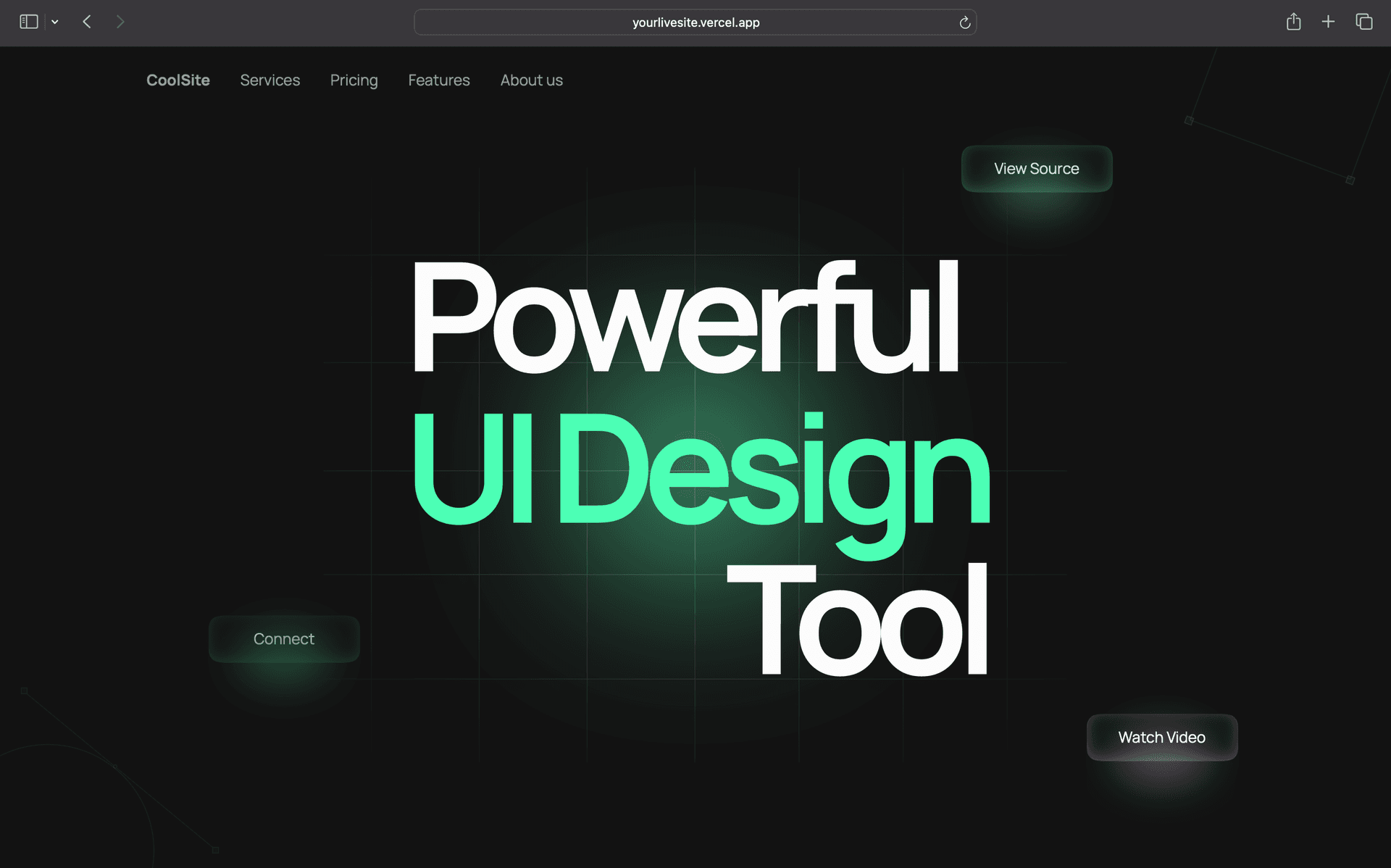
Task: Add a new tab with the plus icon
Action: [x=1328, y=22]
